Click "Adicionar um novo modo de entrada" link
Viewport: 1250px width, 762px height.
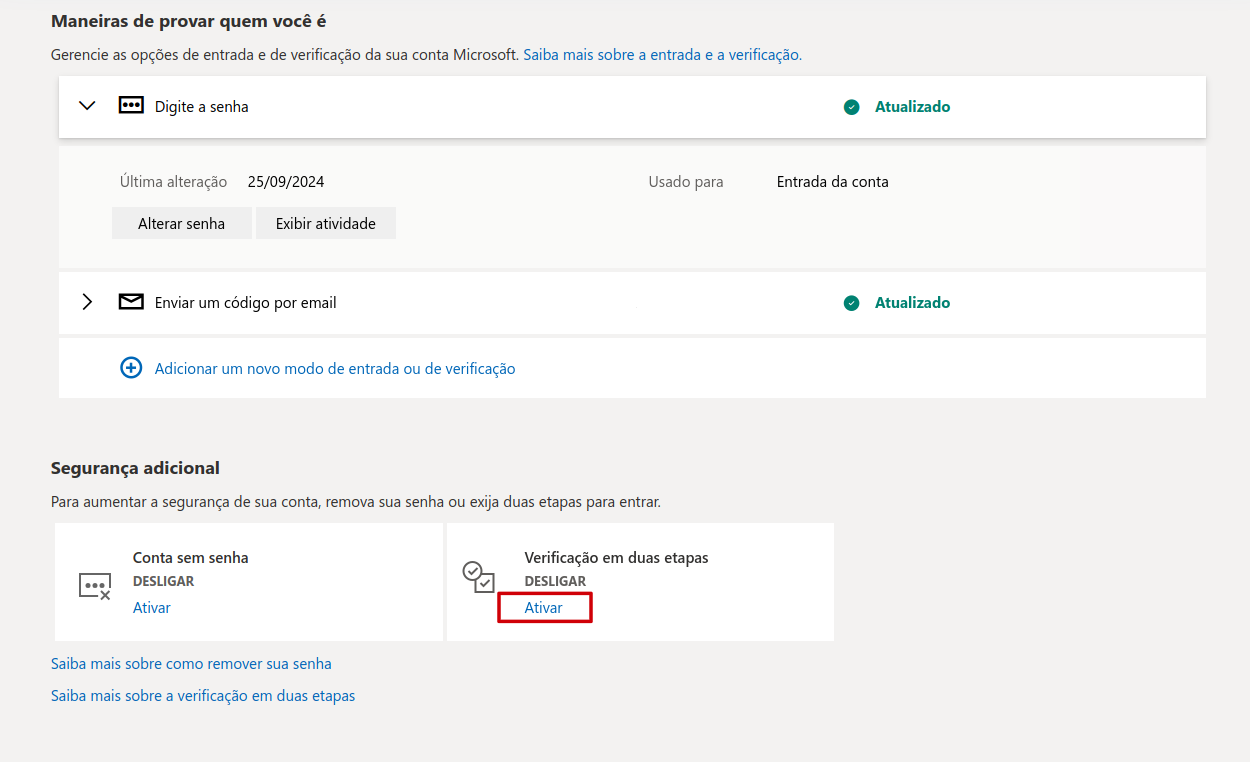(x=335, y=369)
